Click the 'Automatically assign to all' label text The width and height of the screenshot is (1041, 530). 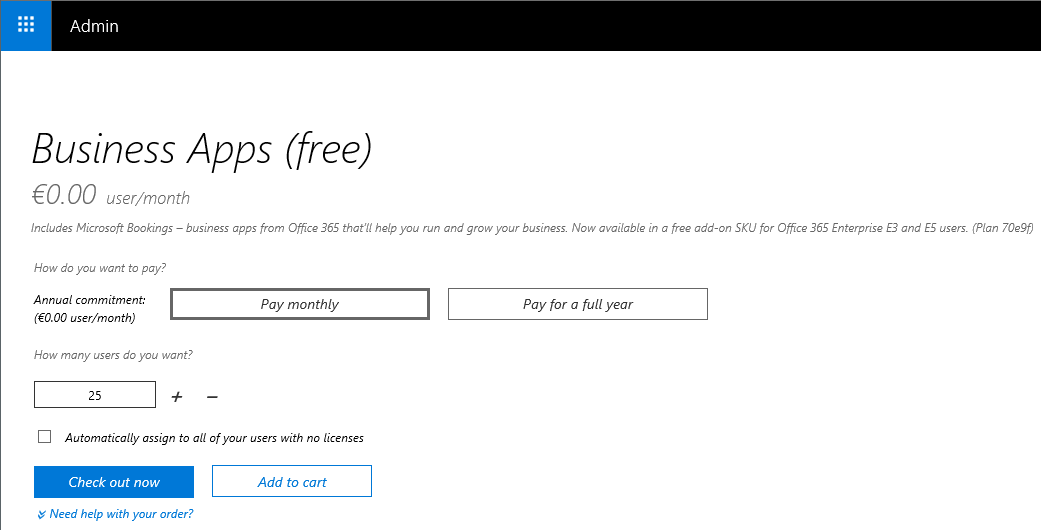(x=214, y=438)
